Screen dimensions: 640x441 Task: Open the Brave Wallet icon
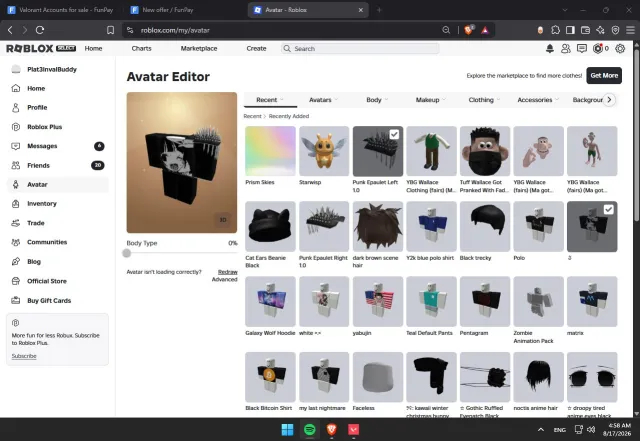[x=585, y=30]
